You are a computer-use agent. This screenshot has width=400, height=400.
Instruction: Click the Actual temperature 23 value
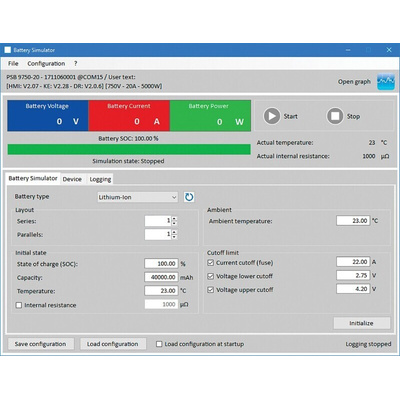coord(372,143)
